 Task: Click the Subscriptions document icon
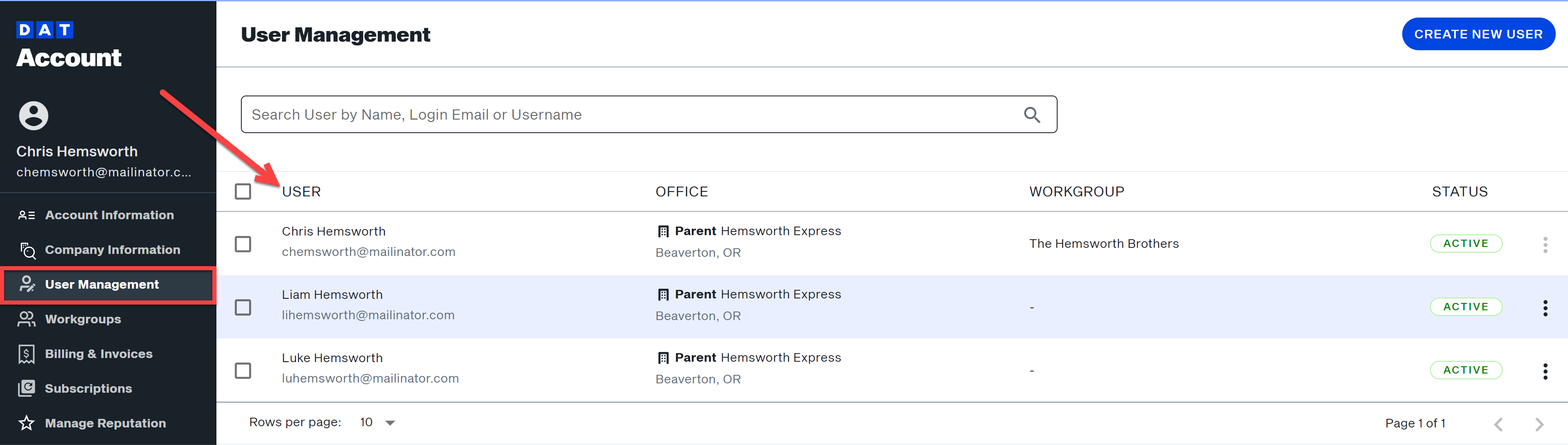tap(27, 388)
